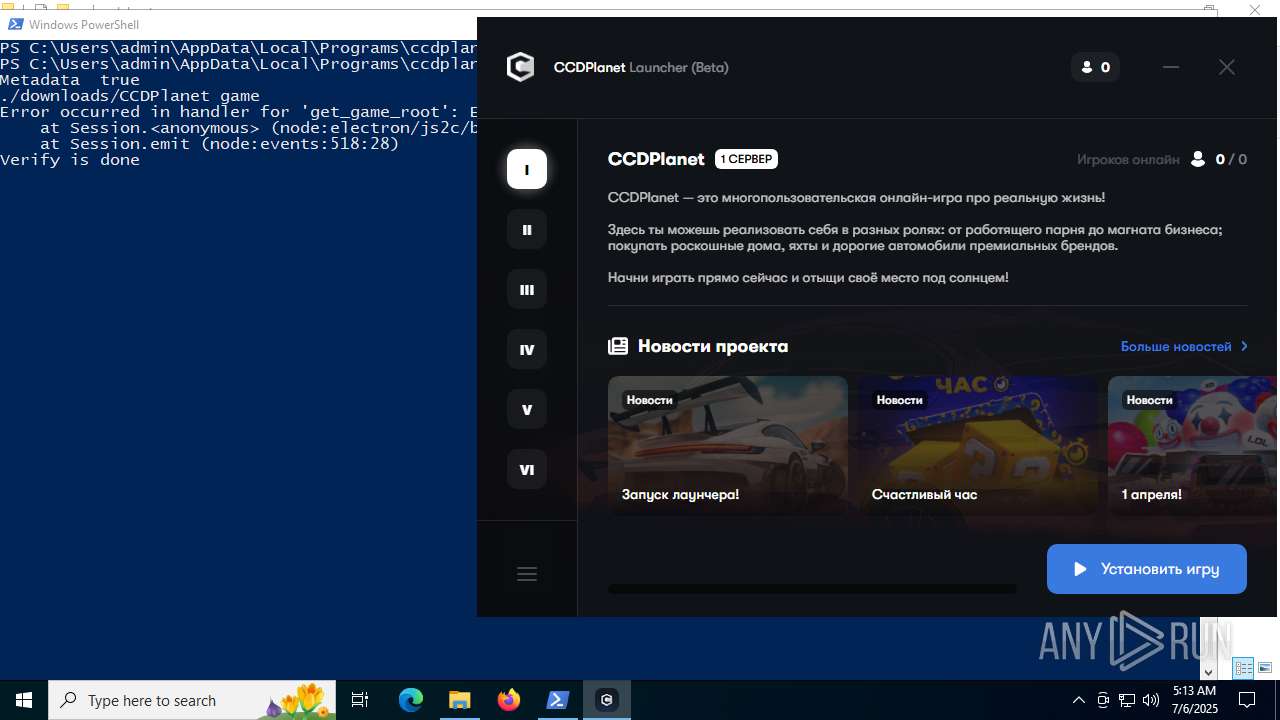The width and height of the screenshot is (1280, 720).
Task: Click the CCDPlanet Launcher (Beta) title
Action: coord(641,67)
